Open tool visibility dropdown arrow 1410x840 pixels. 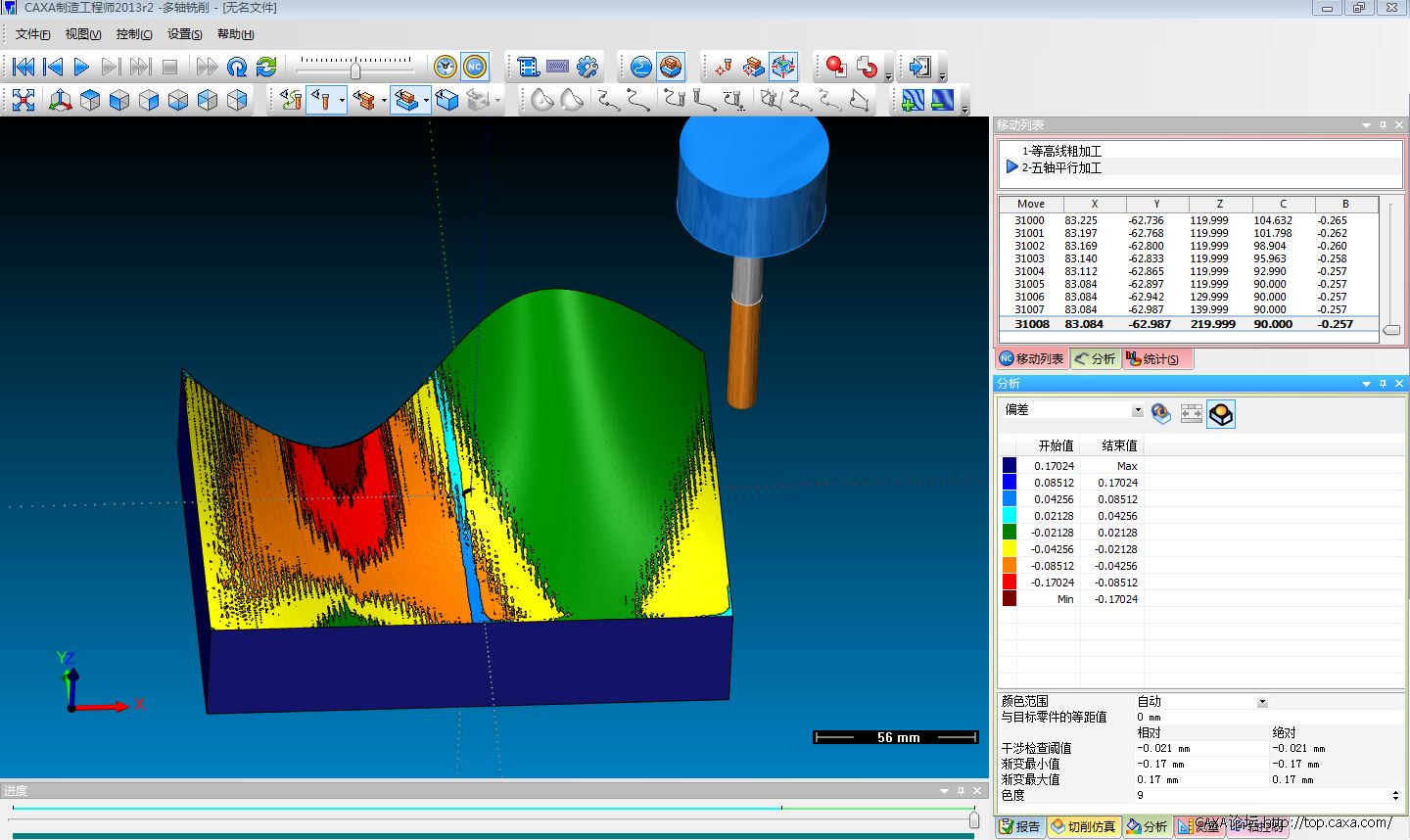tap(342, 100)
